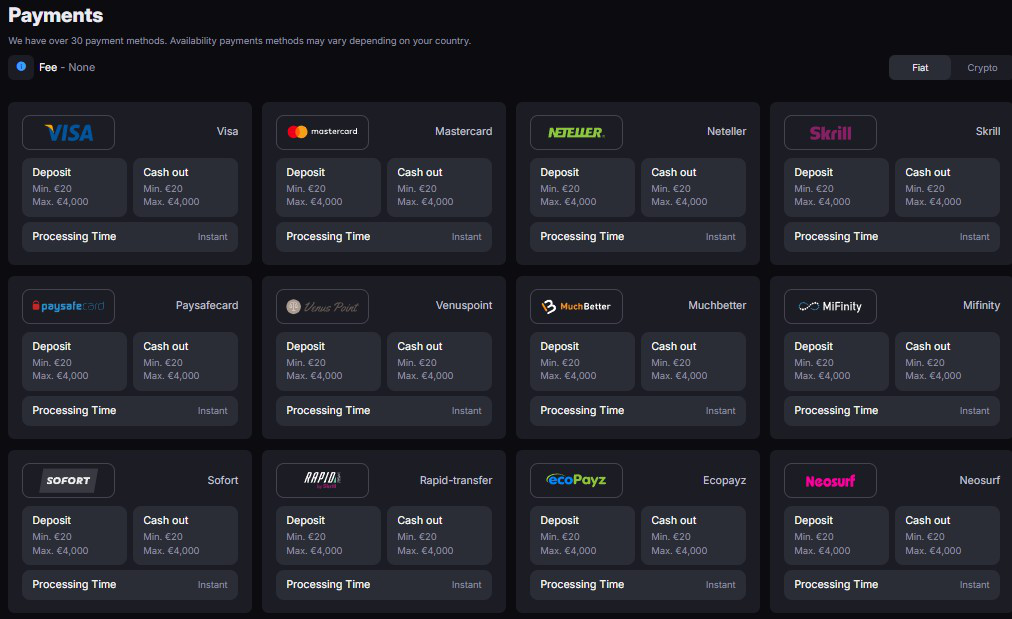Click the blue info icon near Fee
1012x619 pixels.
pos(20,67)
